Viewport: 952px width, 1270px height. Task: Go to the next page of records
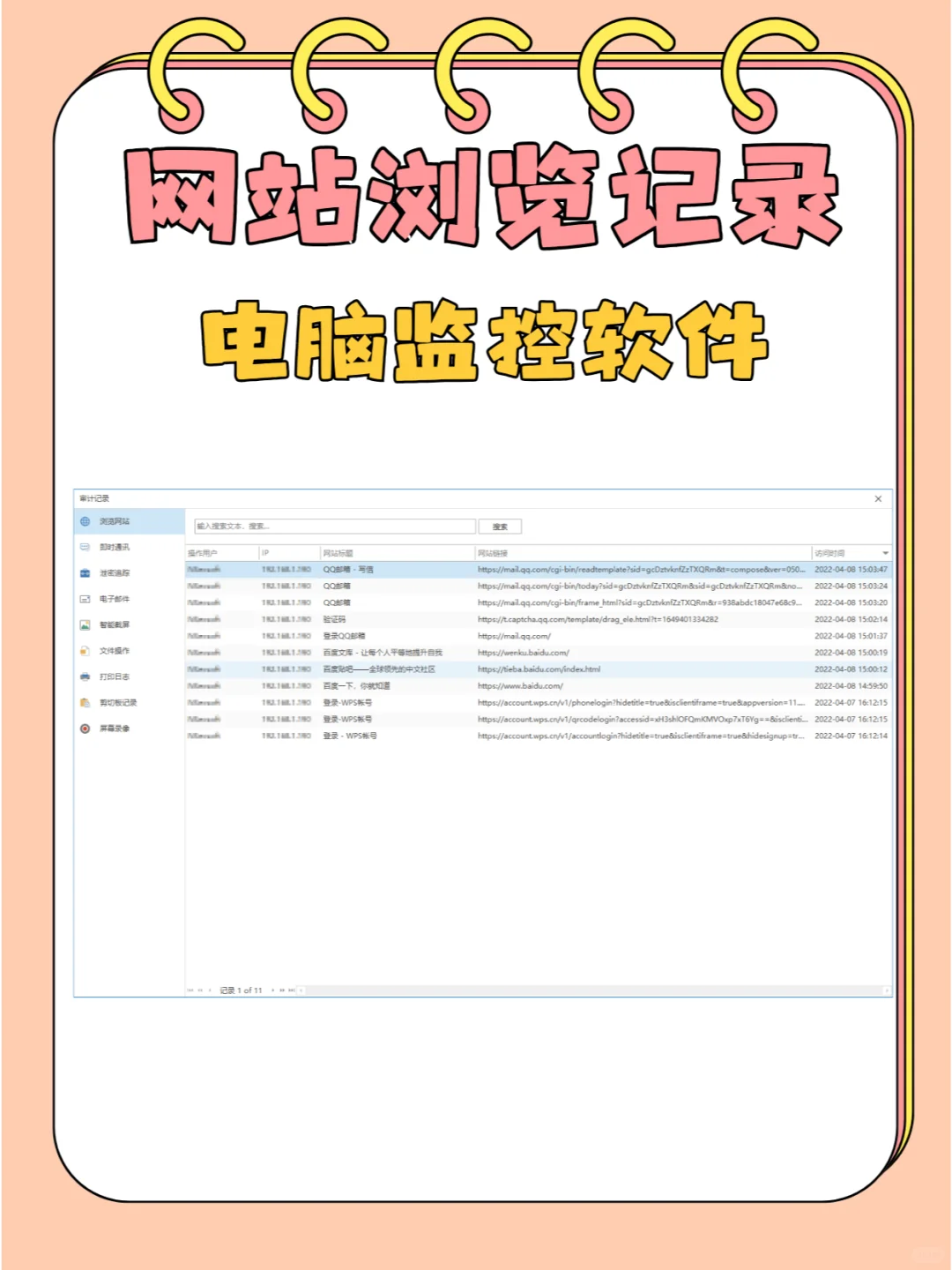pyautogui.click(x=273, y=989)
